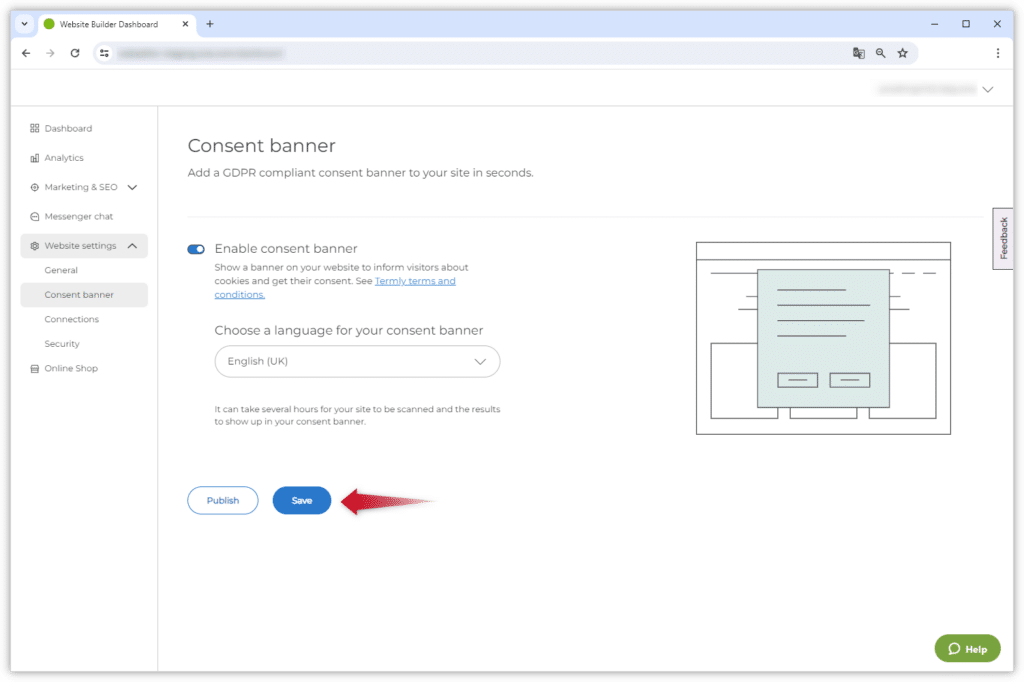Disable the Enable consent banner toggle
The width and height of the screenshot is (1024, 682).
[196, 249]
